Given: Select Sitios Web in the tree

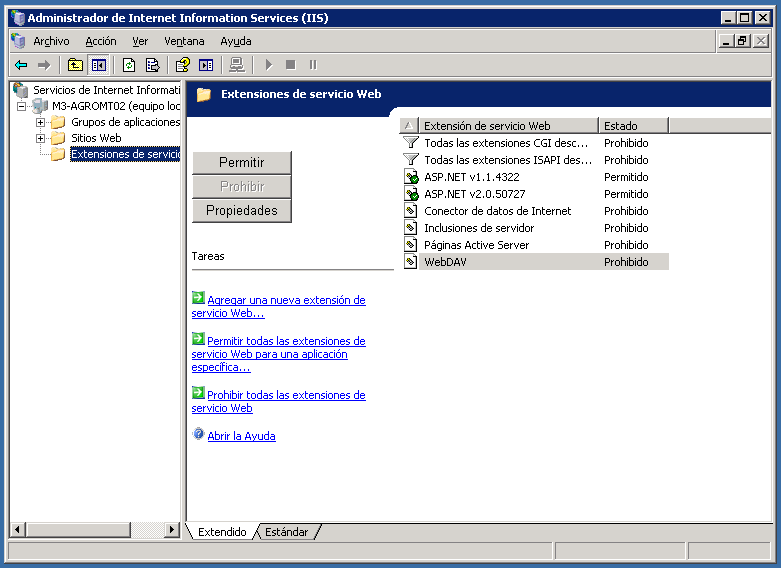Looking at the screenshot, I should [96, 138].
